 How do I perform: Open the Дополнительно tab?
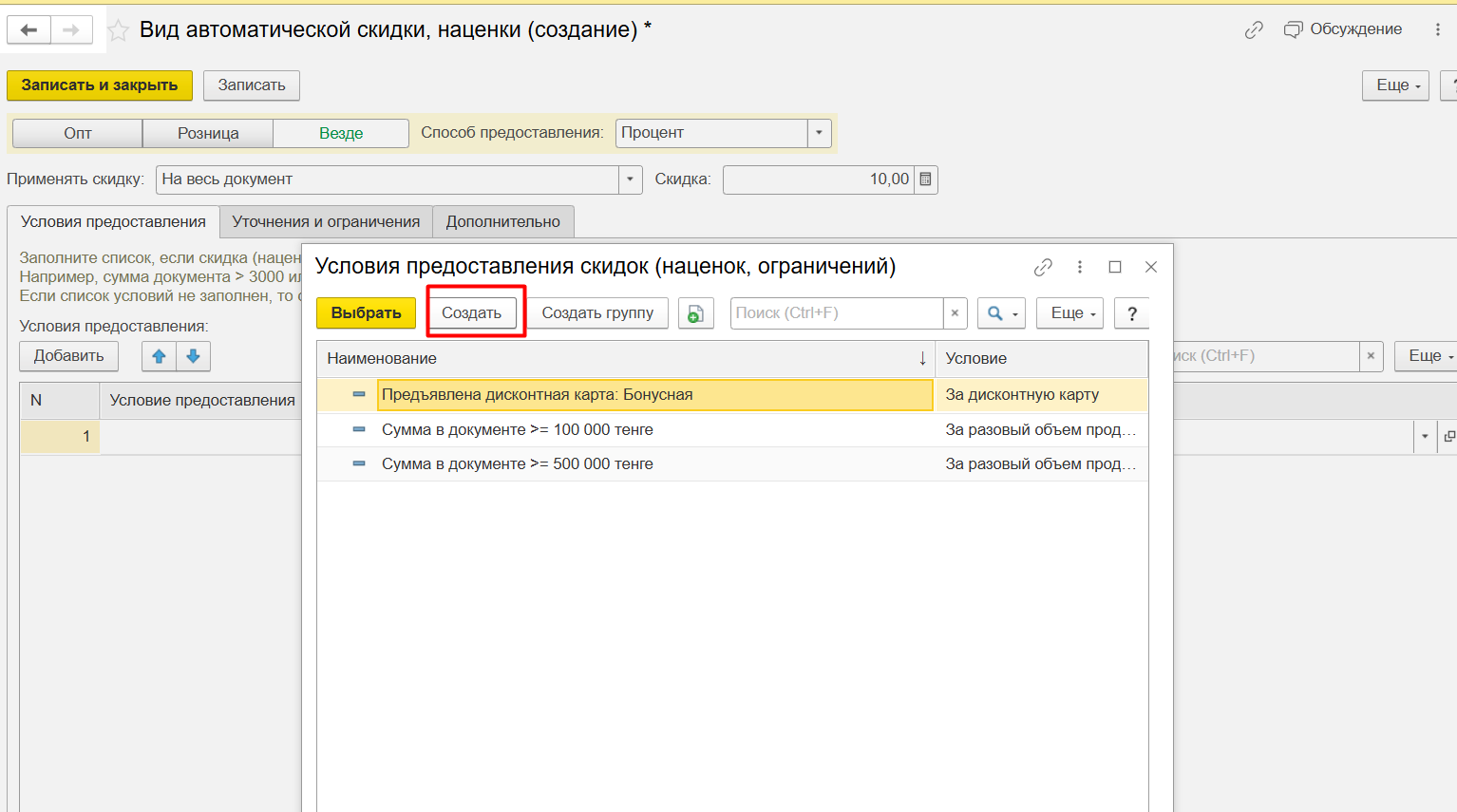[x=502, y=221]
